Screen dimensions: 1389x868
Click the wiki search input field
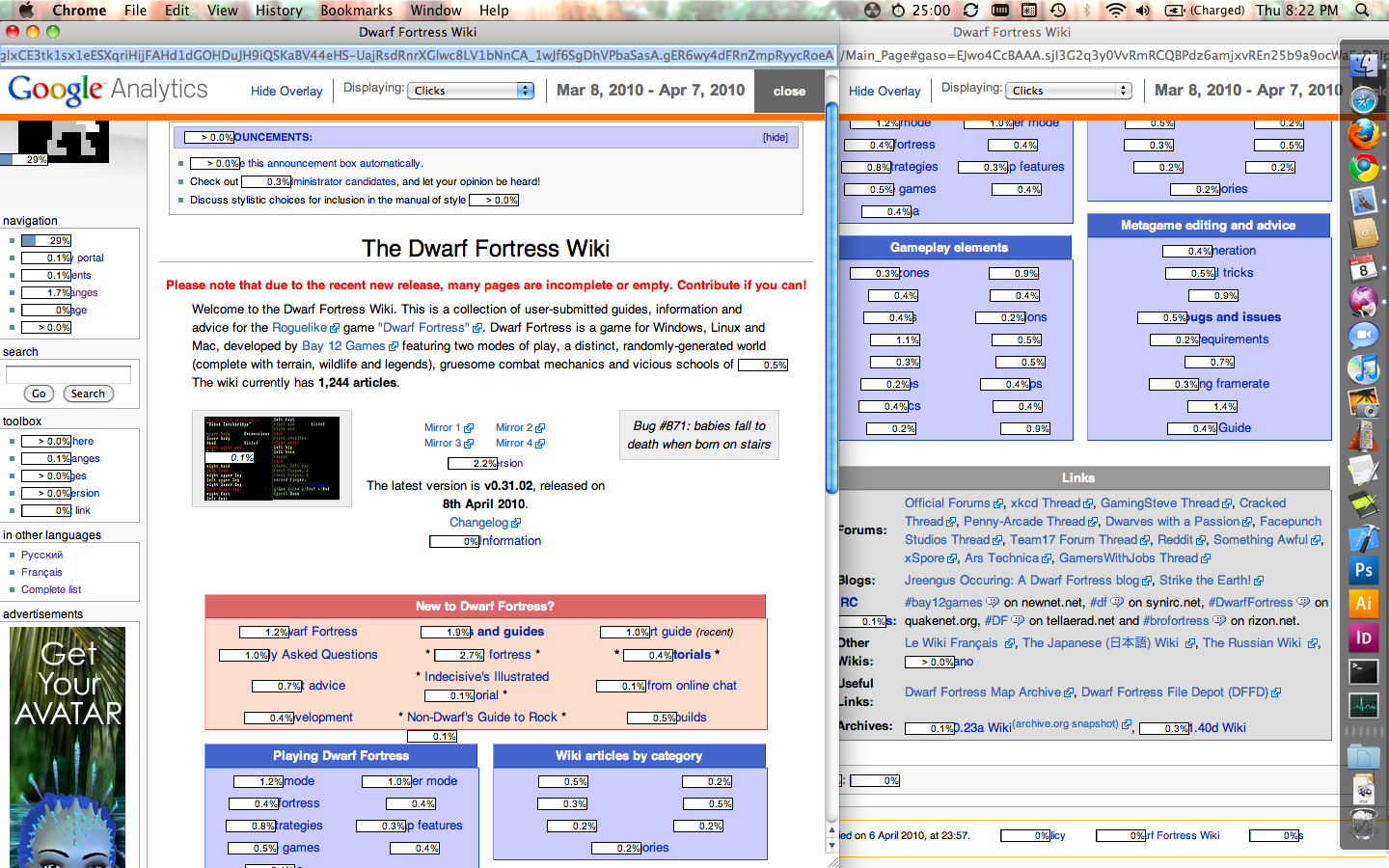[68, 374]
